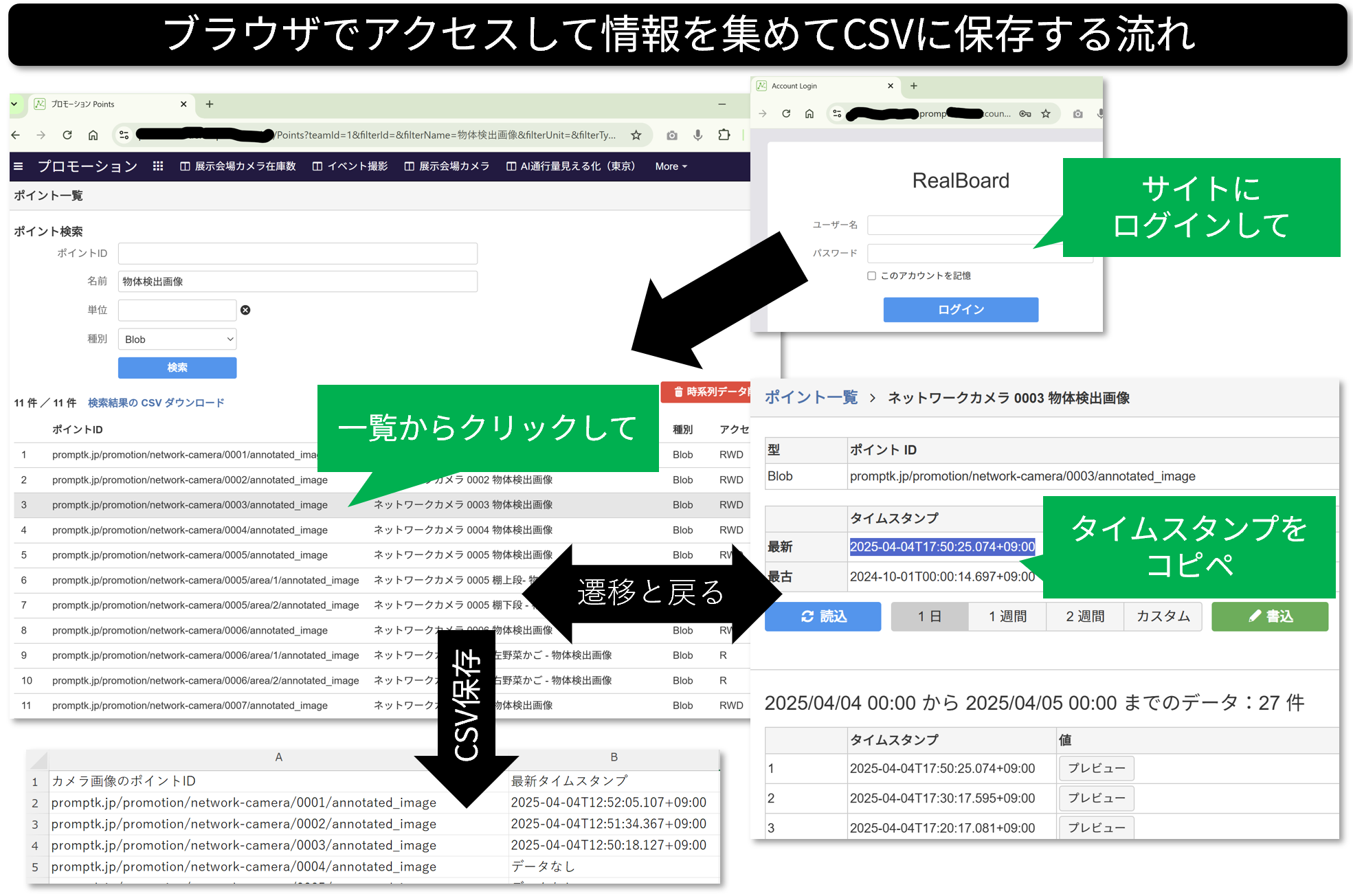
Task: Open the apps grid icon in navbar
Action: (158, 166)
